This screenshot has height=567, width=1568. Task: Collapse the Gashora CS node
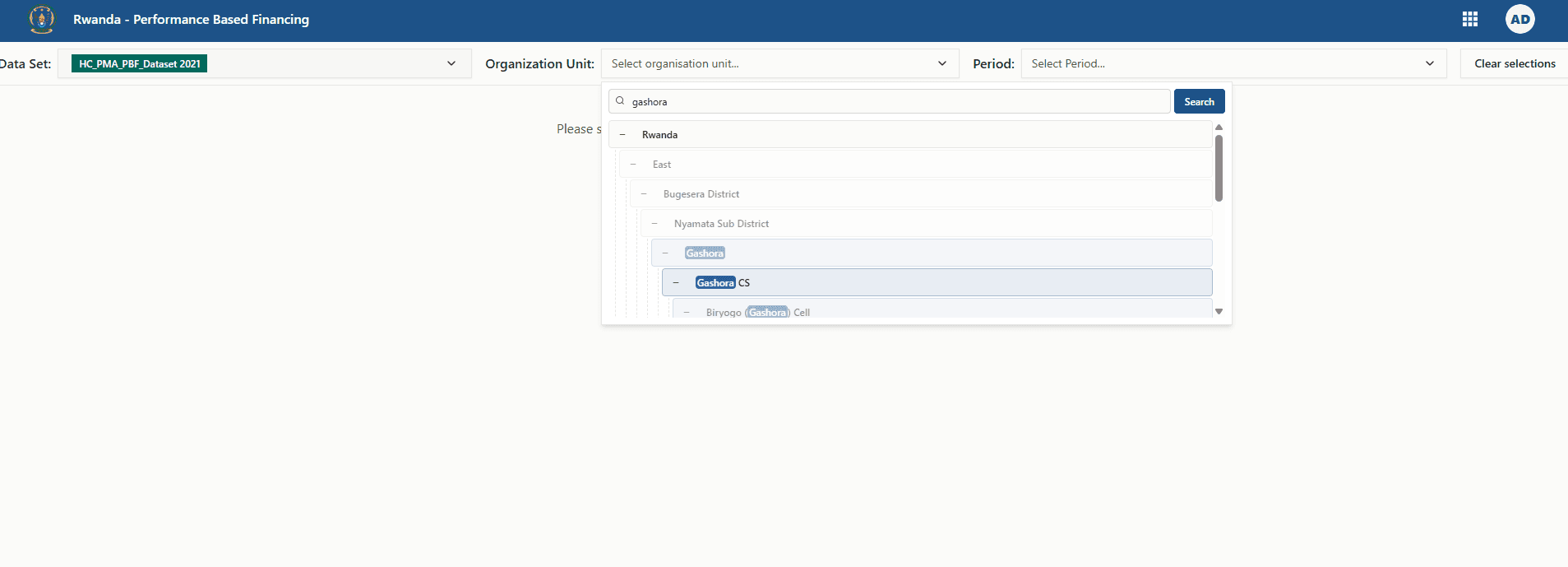pyautogui.click(x=676, y=283)
